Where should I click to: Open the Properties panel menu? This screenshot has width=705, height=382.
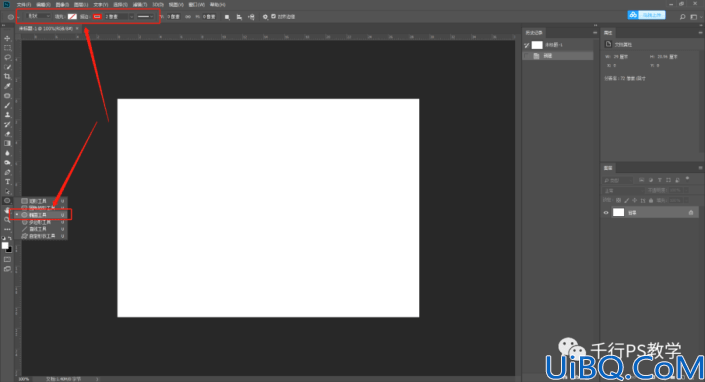click(700, 32)
